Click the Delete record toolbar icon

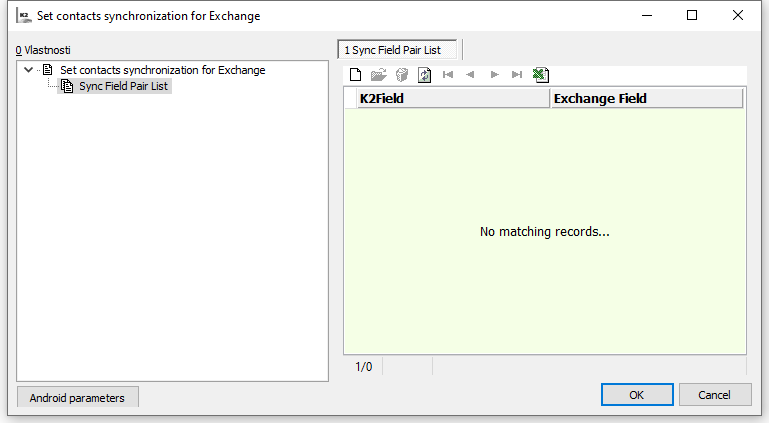pos(402,75)
